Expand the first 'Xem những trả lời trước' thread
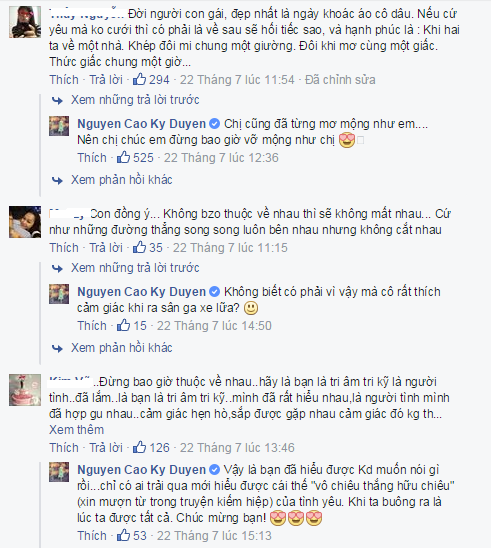The height and width of the screenshot is (548, 491). (x=135, y=100)
